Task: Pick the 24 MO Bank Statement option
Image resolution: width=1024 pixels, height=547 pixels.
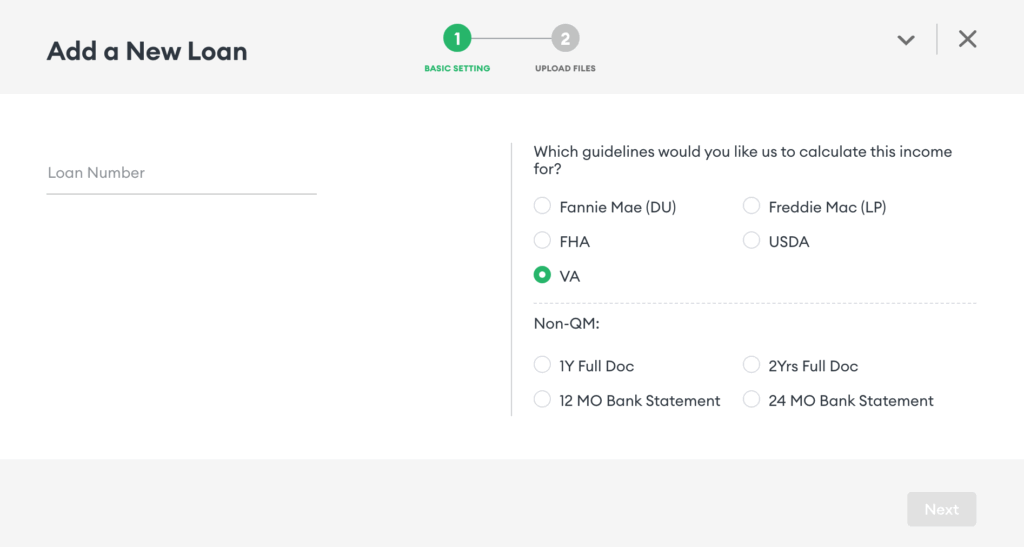Action: [751, 400]
